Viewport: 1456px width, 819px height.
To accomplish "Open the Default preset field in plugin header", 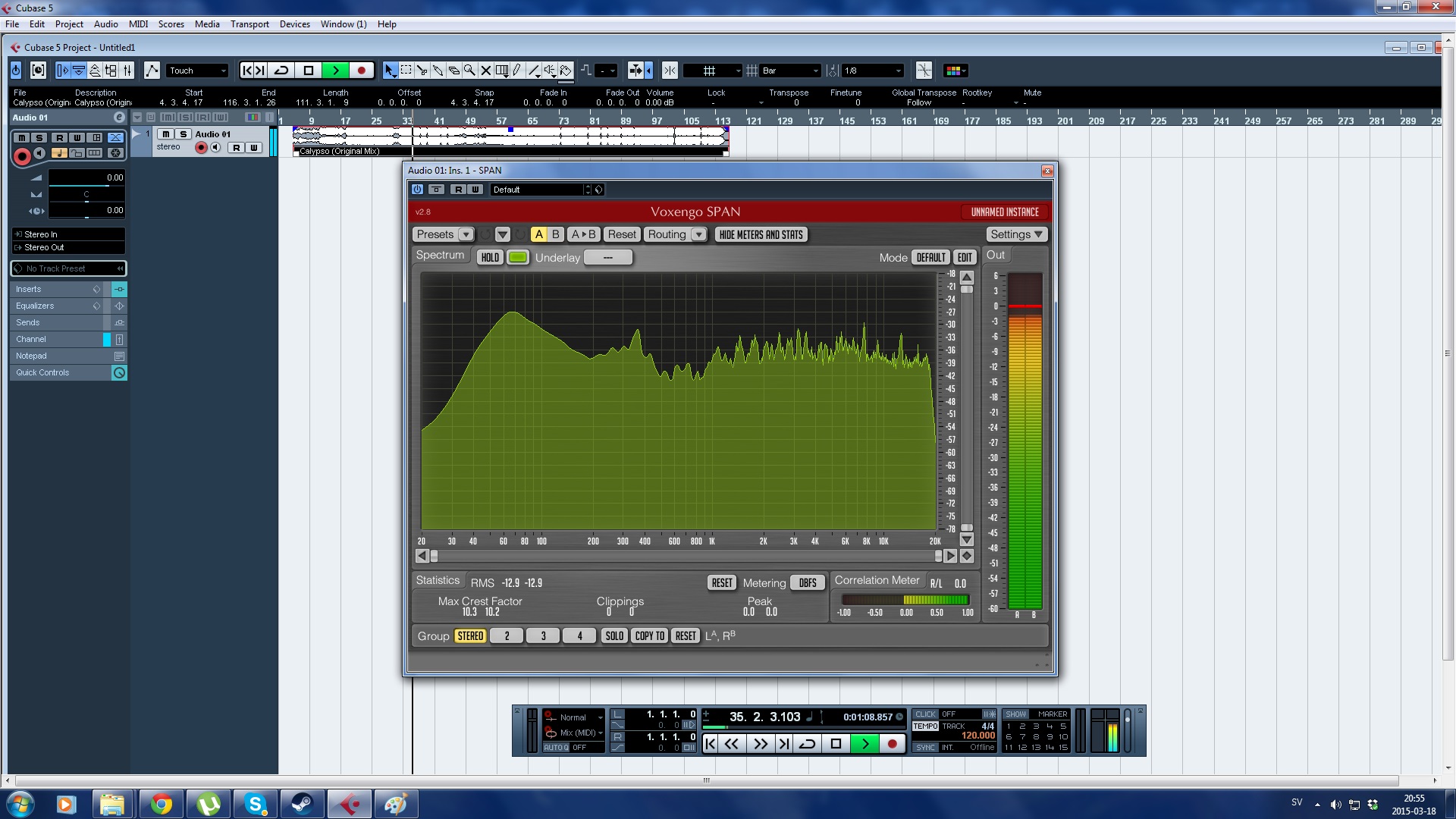I will pyautogui.click(x=540, y=190).
